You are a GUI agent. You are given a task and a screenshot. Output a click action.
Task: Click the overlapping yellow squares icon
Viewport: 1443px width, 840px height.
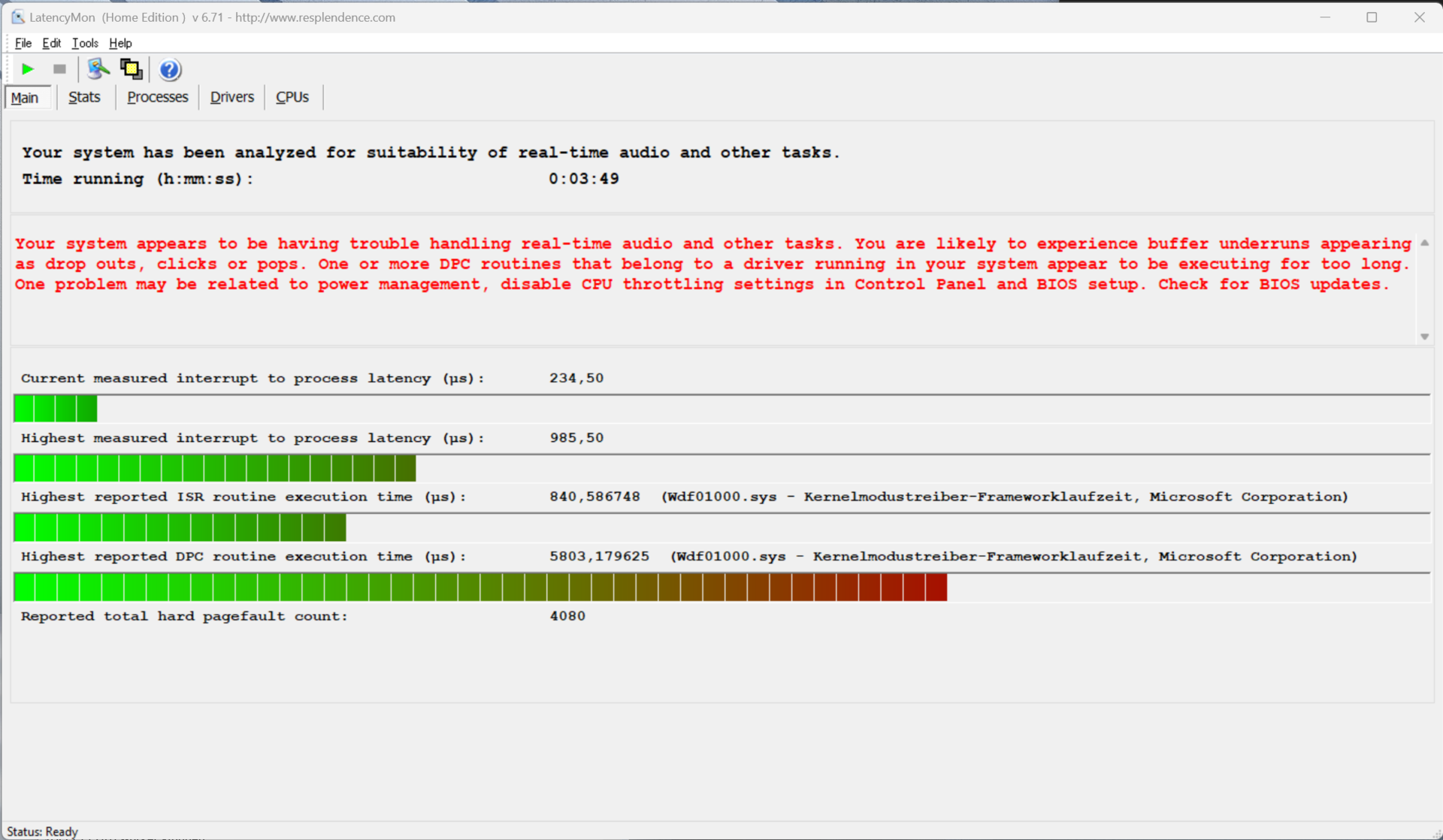[x=131, y=69]
